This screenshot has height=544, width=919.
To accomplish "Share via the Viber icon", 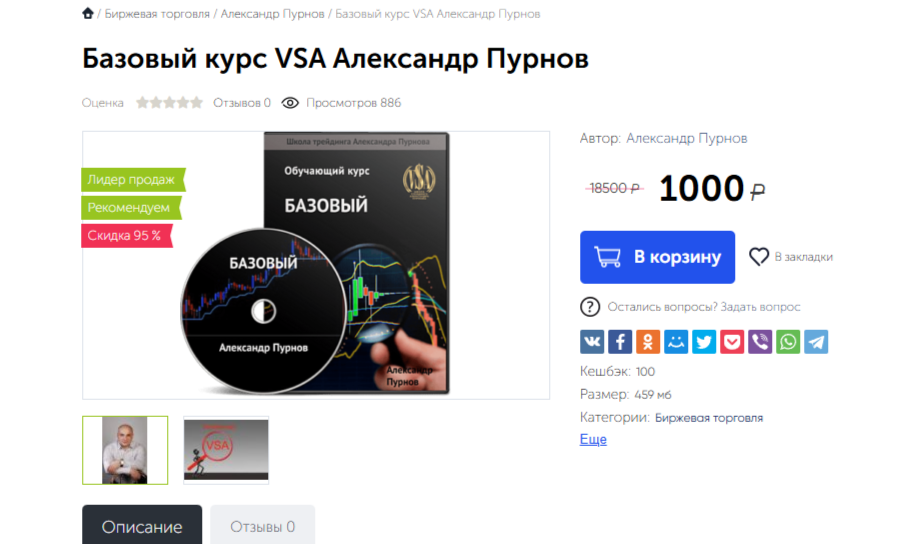I will pyautogui.click(x=760, y=342).
